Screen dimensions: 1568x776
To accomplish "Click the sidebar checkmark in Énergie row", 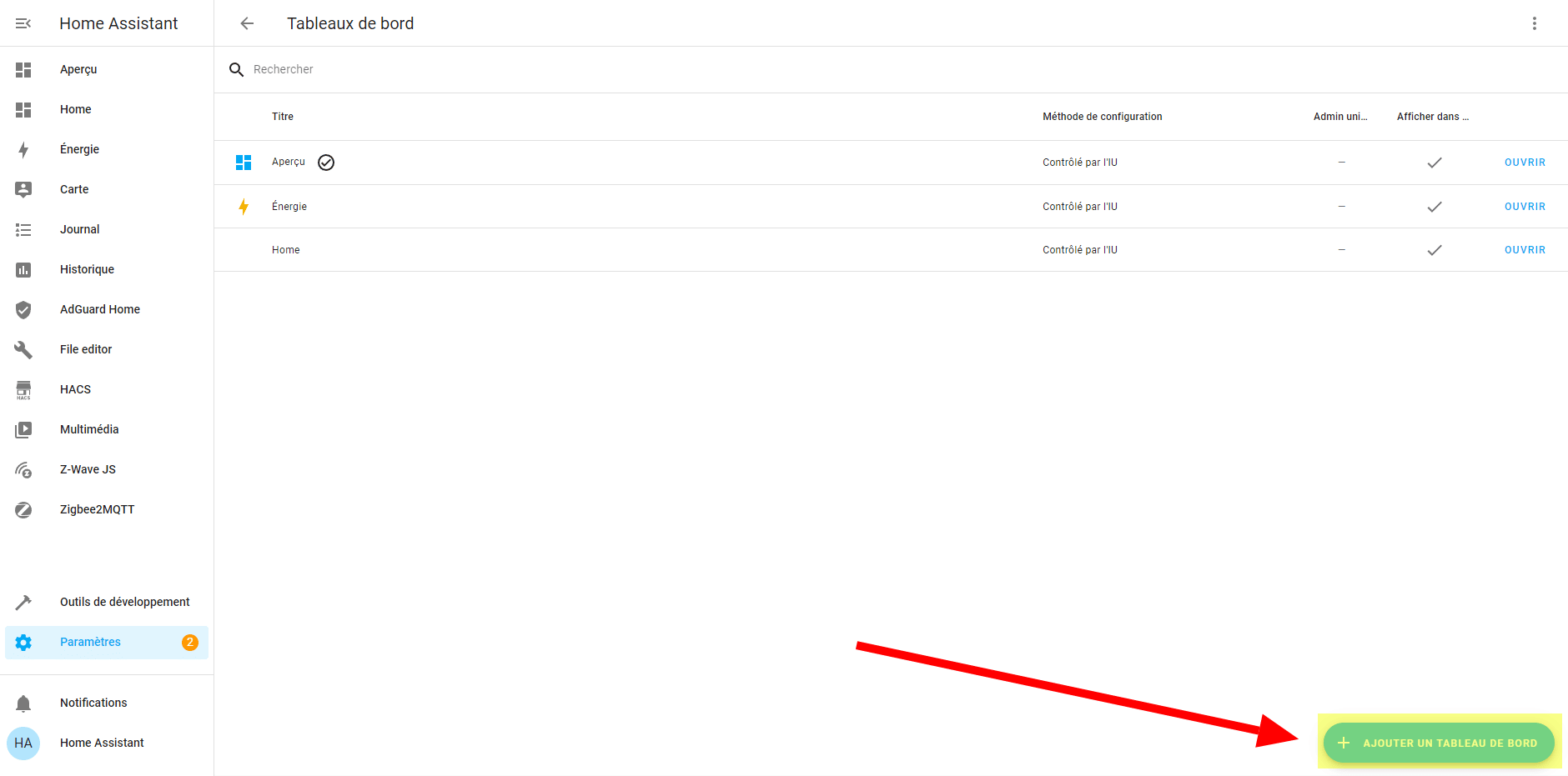I will click(1435, 207).
